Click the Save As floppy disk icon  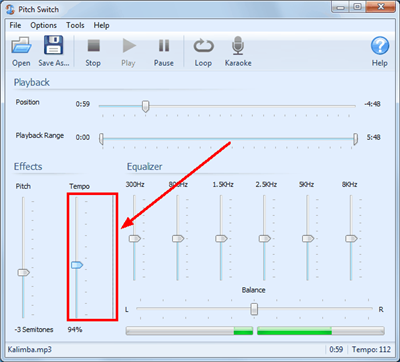[x=53, y=45]
